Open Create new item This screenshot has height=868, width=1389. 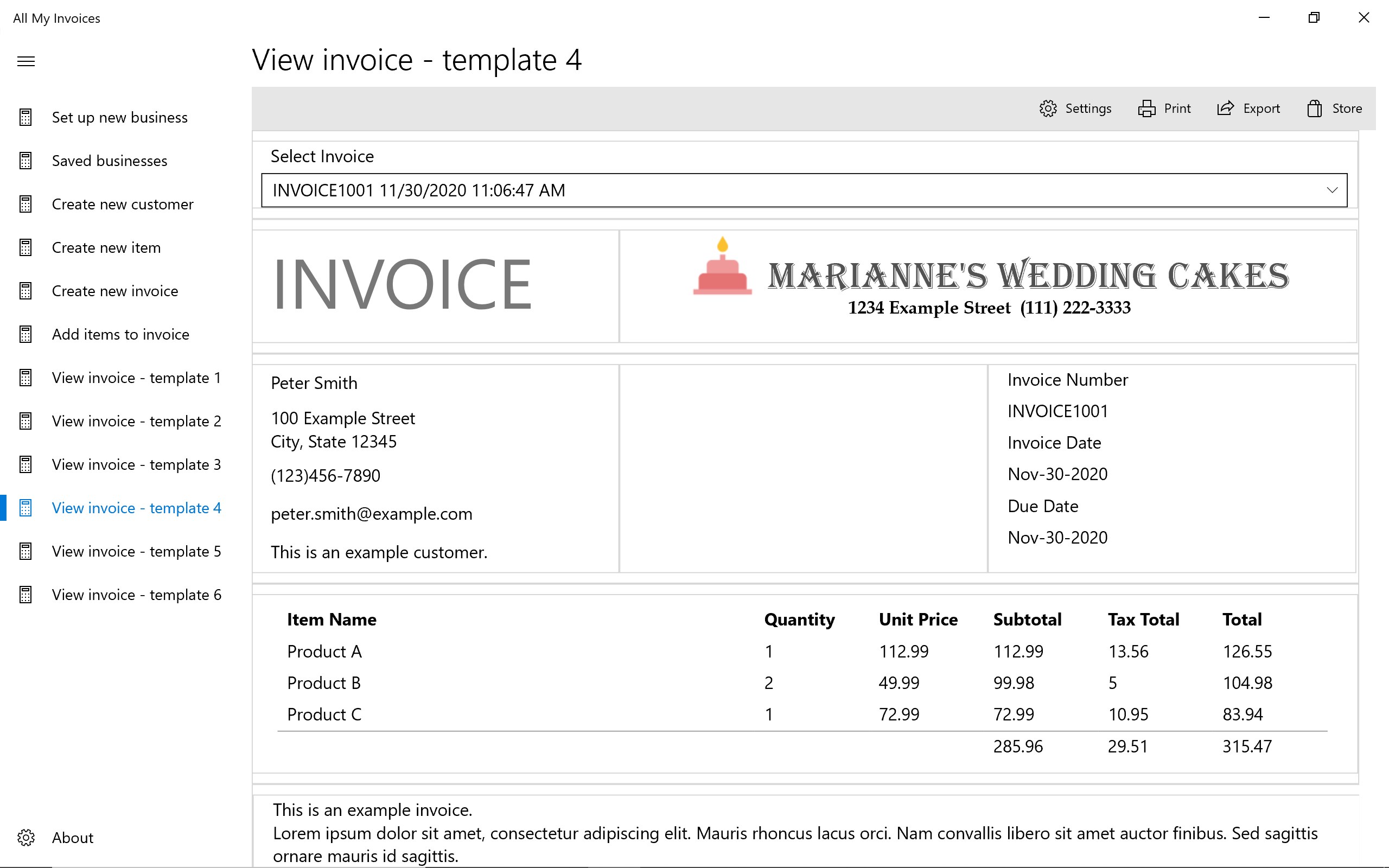point(106,247)
